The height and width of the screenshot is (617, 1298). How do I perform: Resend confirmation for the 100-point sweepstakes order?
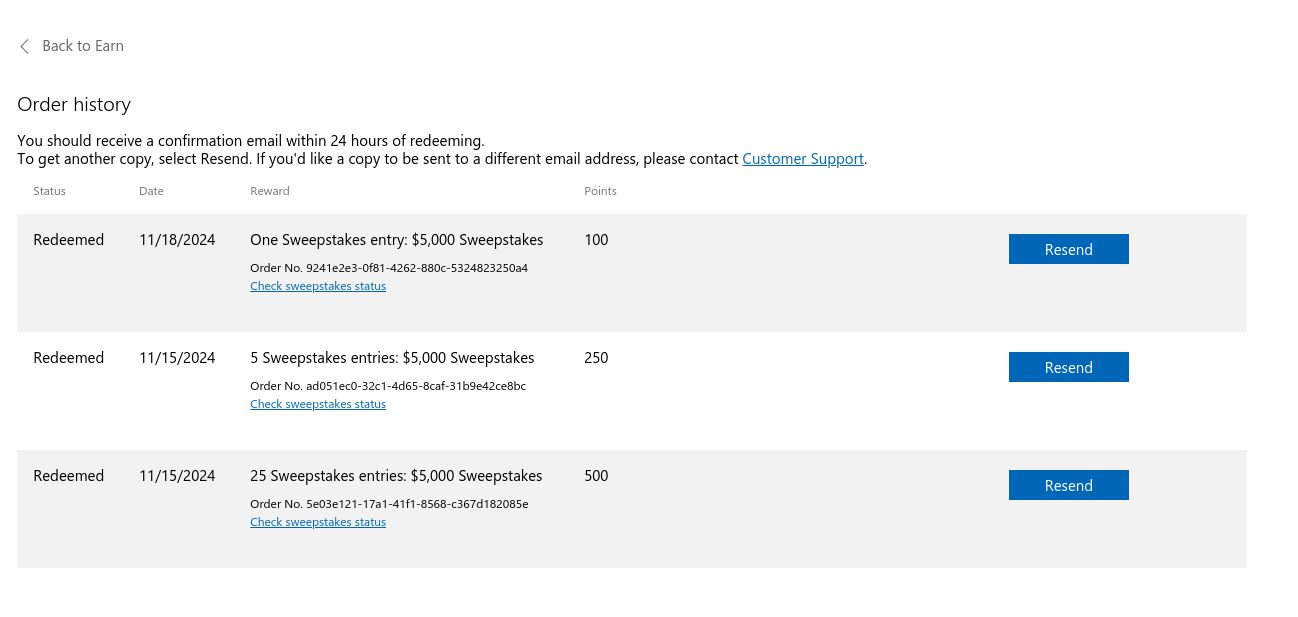point(1068,249)
